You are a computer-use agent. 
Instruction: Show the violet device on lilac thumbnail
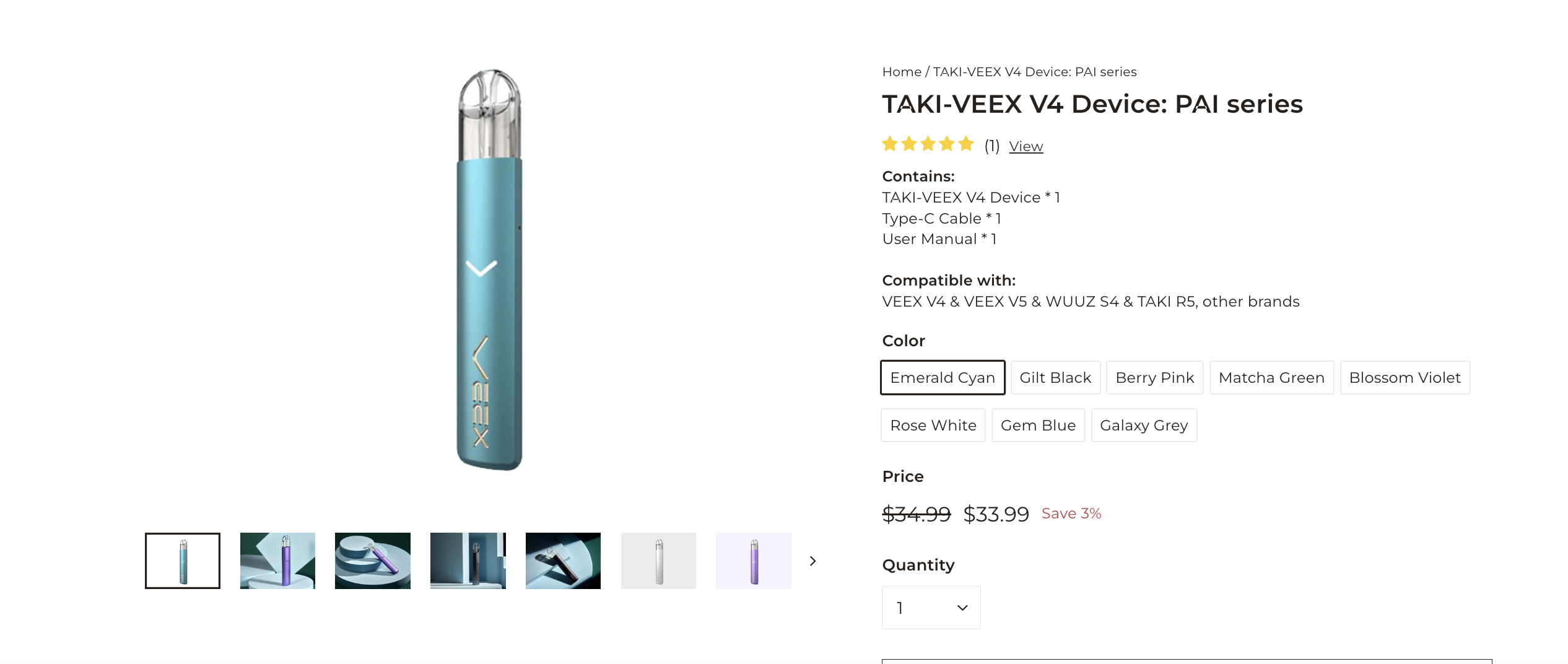tap(754, 561)
